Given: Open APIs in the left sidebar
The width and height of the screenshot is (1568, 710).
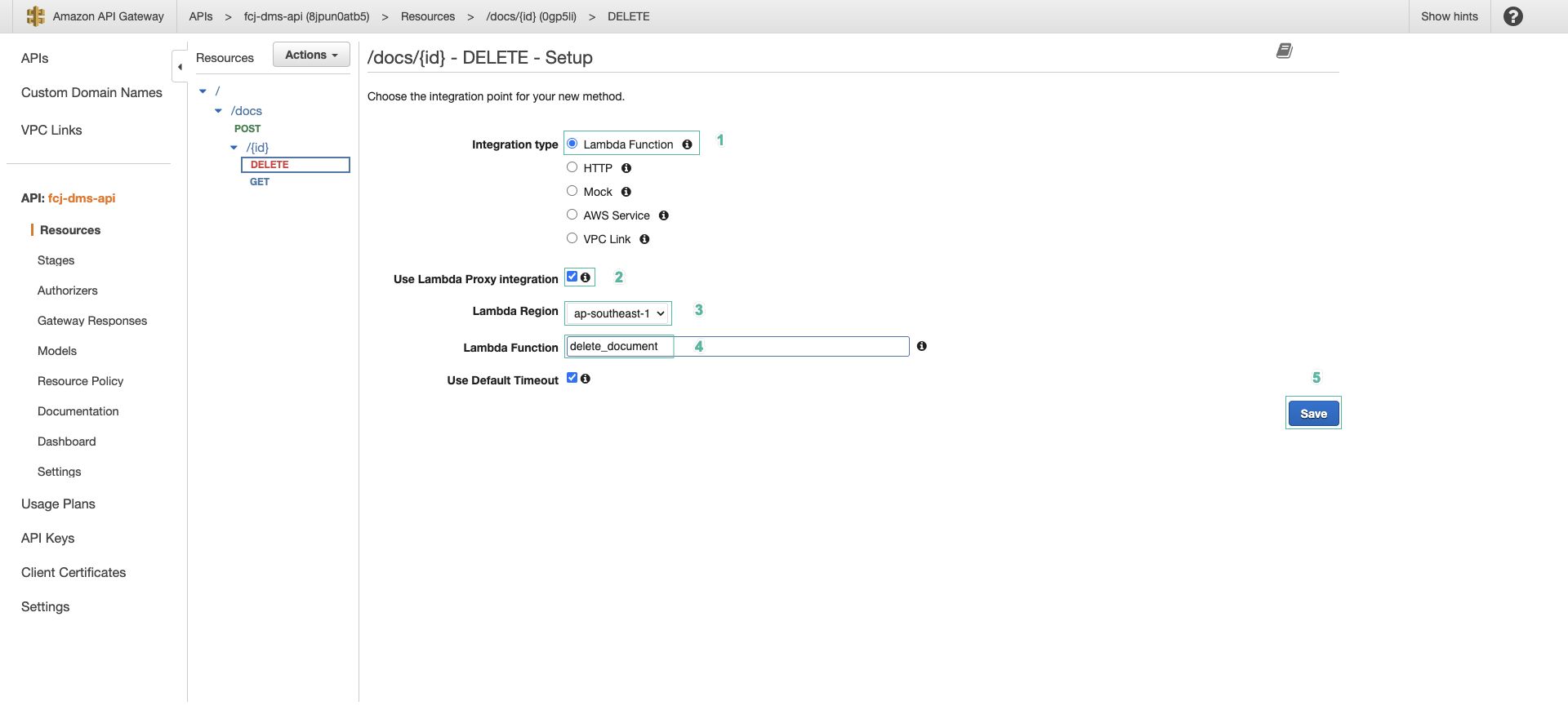Looking at the screenshot, I should 35,58.
